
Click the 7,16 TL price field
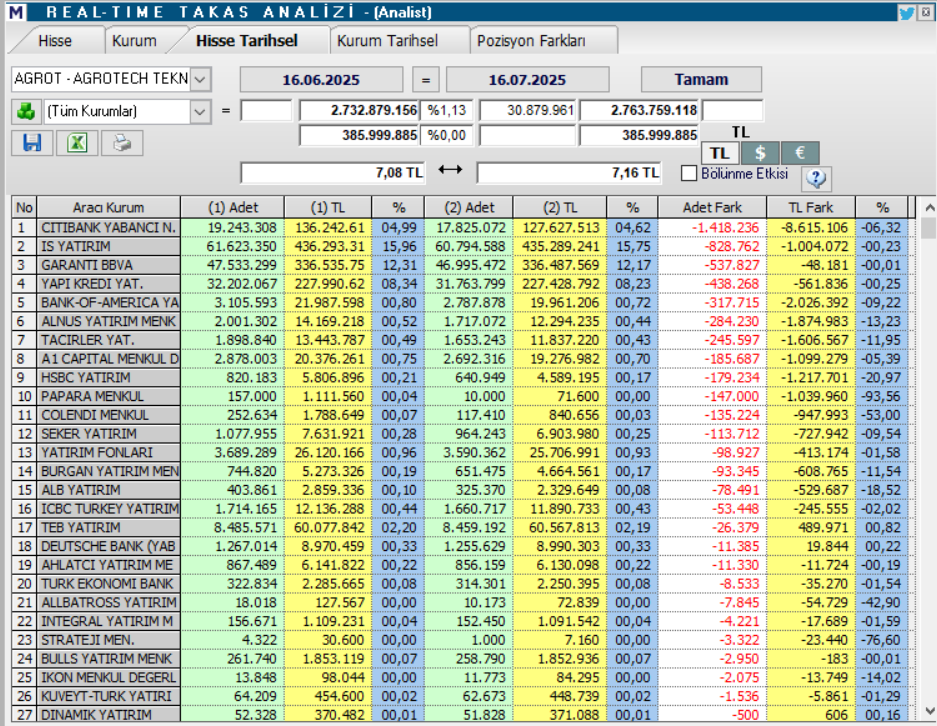pos(569,173)
